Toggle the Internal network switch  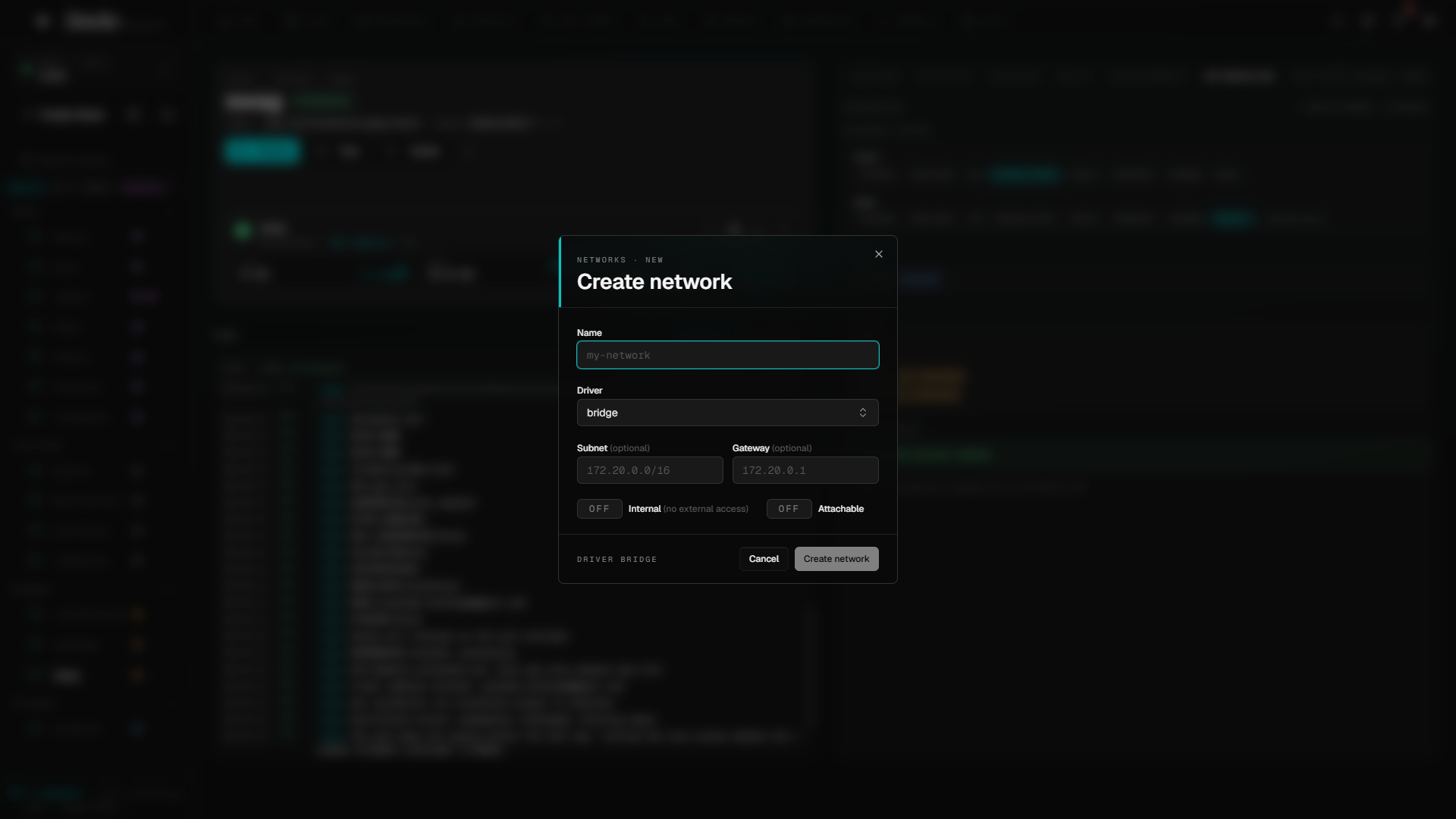[x=599, y=509]
